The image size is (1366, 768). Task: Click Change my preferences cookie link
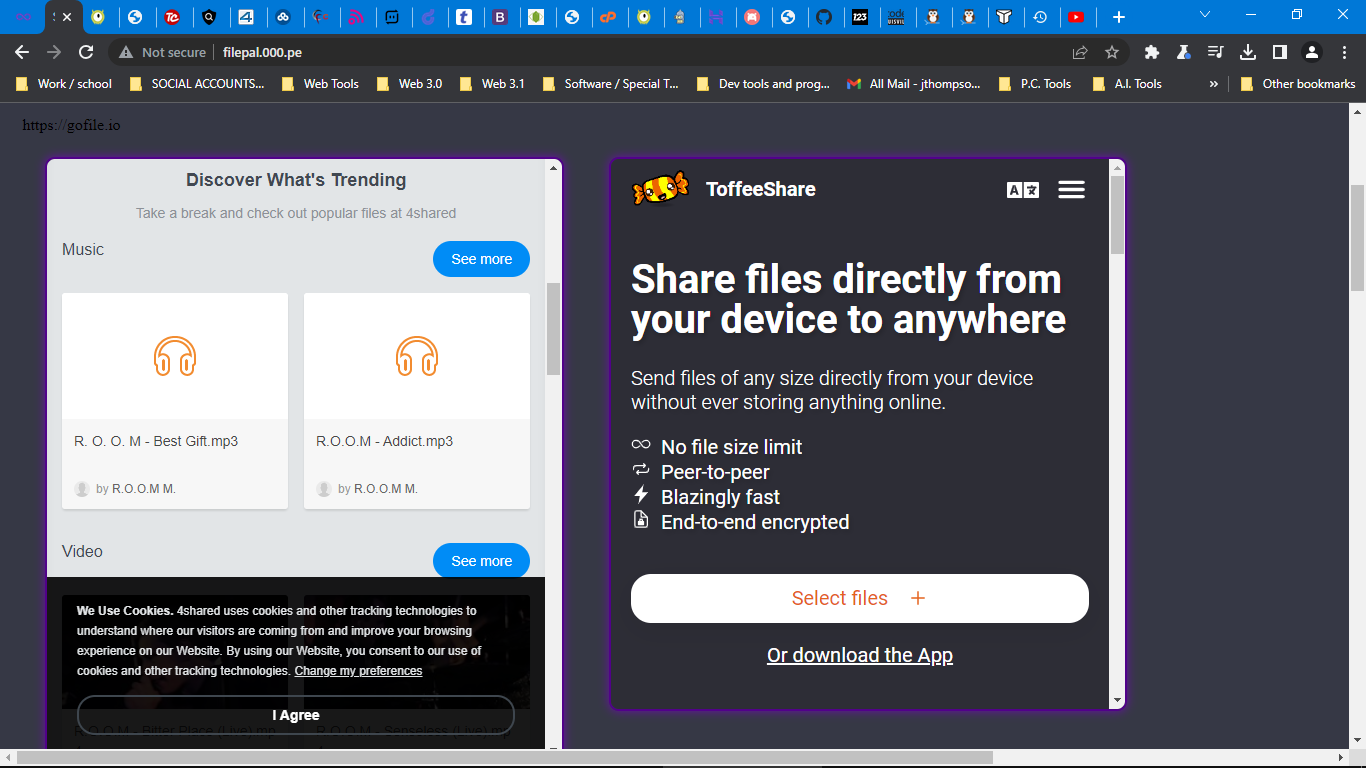point(358,671)
